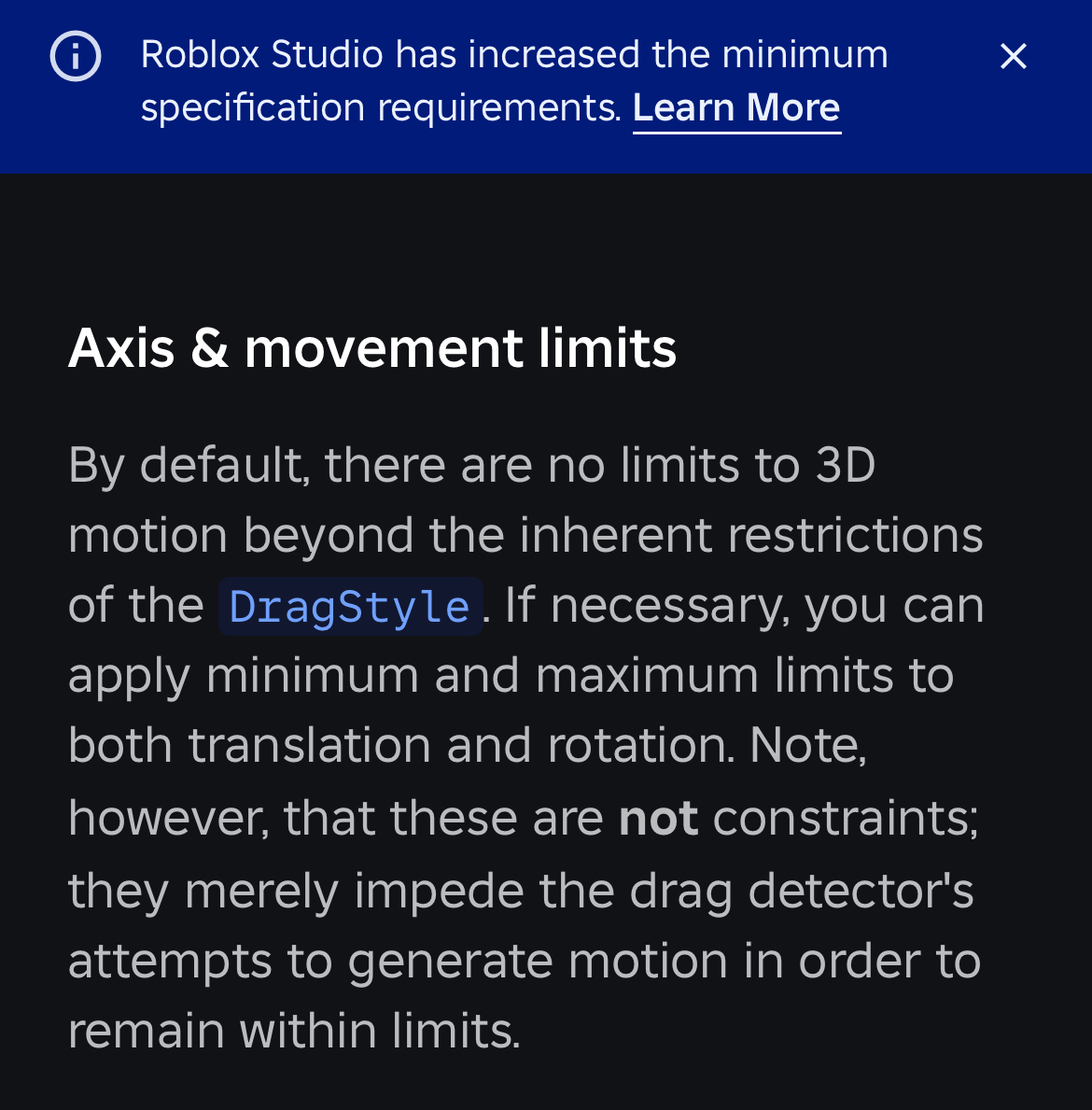Click the words "drag detector's"
Screen dimensions: 1092x1110
click(x=802, y=890)
